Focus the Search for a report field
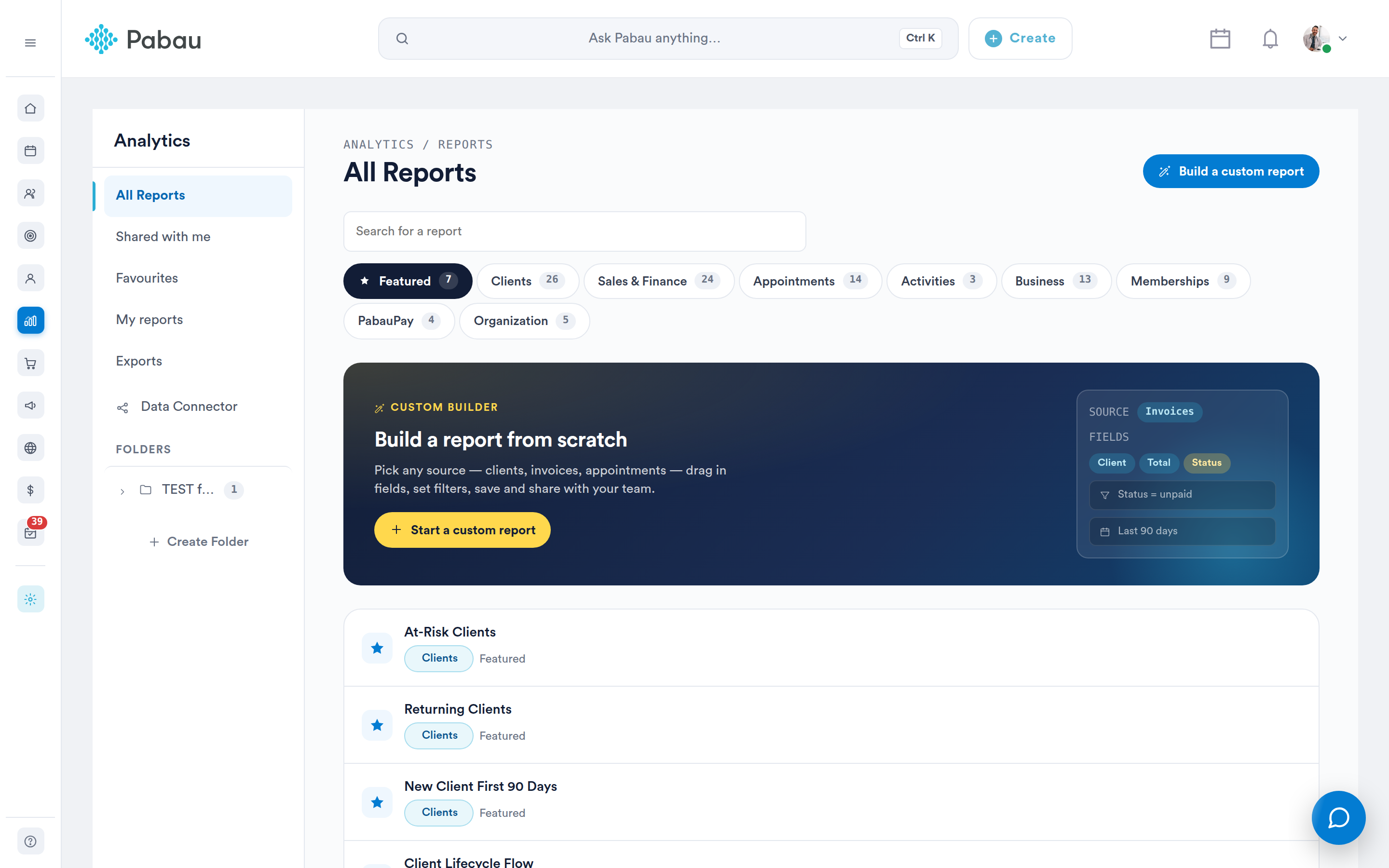The height and width of the screenshot is (868, 1389). [574, 231]
